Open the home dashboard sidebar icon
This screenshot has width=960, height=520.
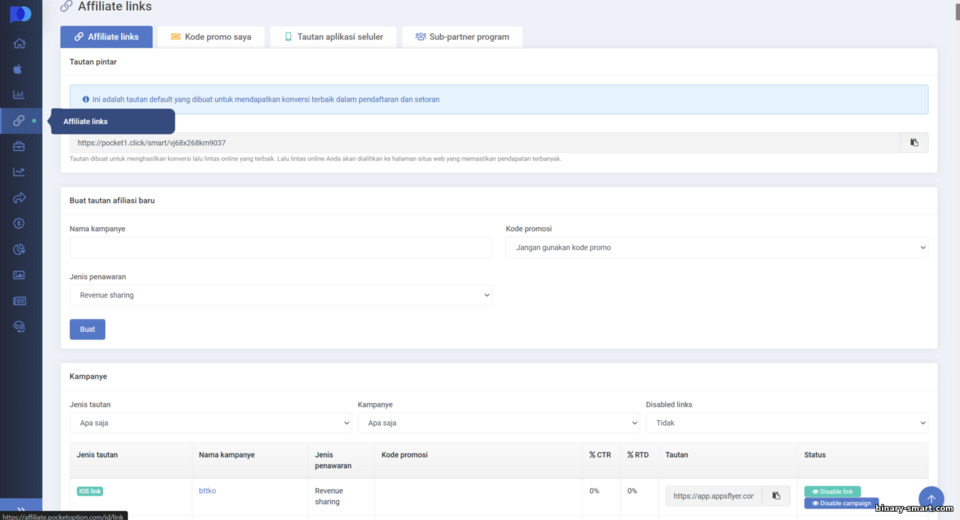(x=20, y=43)
